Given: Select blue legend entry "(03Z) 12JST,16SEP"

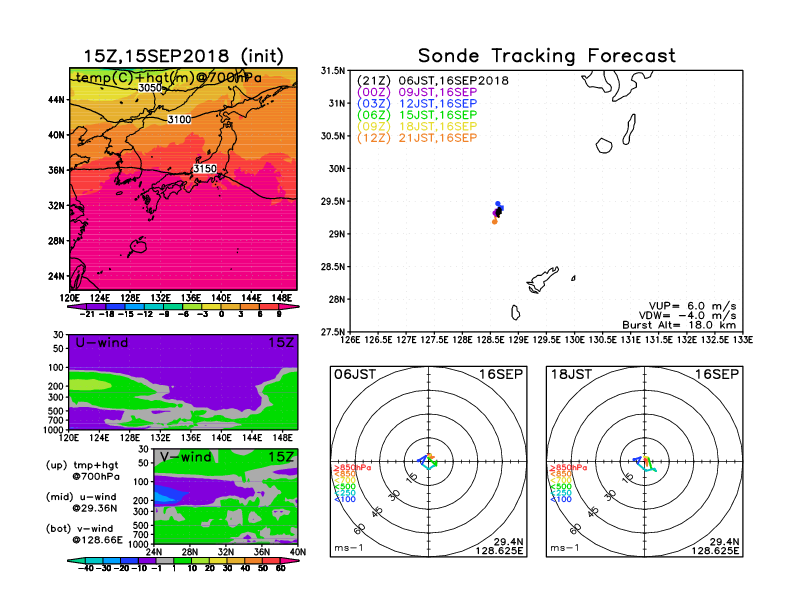Looking at the screenshot, I should (x=417, y=104).
